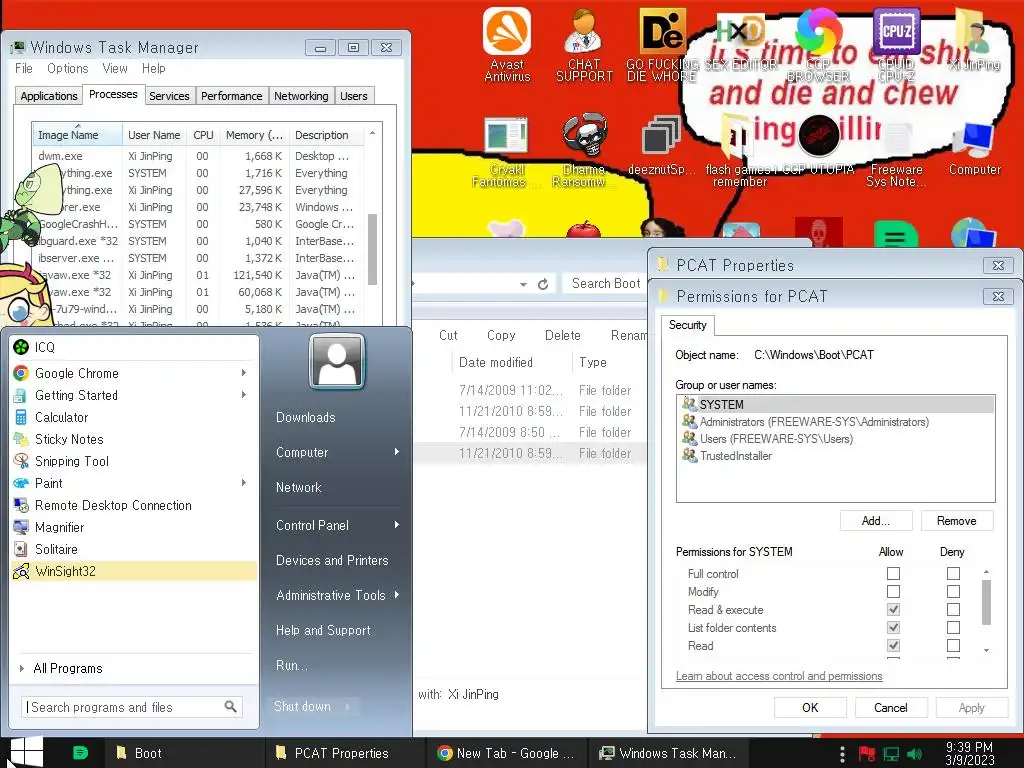1024x768 pixels.
Task: Launch Solitaire from Start menu
Action: pyautogui.click(x=134, y=549)
